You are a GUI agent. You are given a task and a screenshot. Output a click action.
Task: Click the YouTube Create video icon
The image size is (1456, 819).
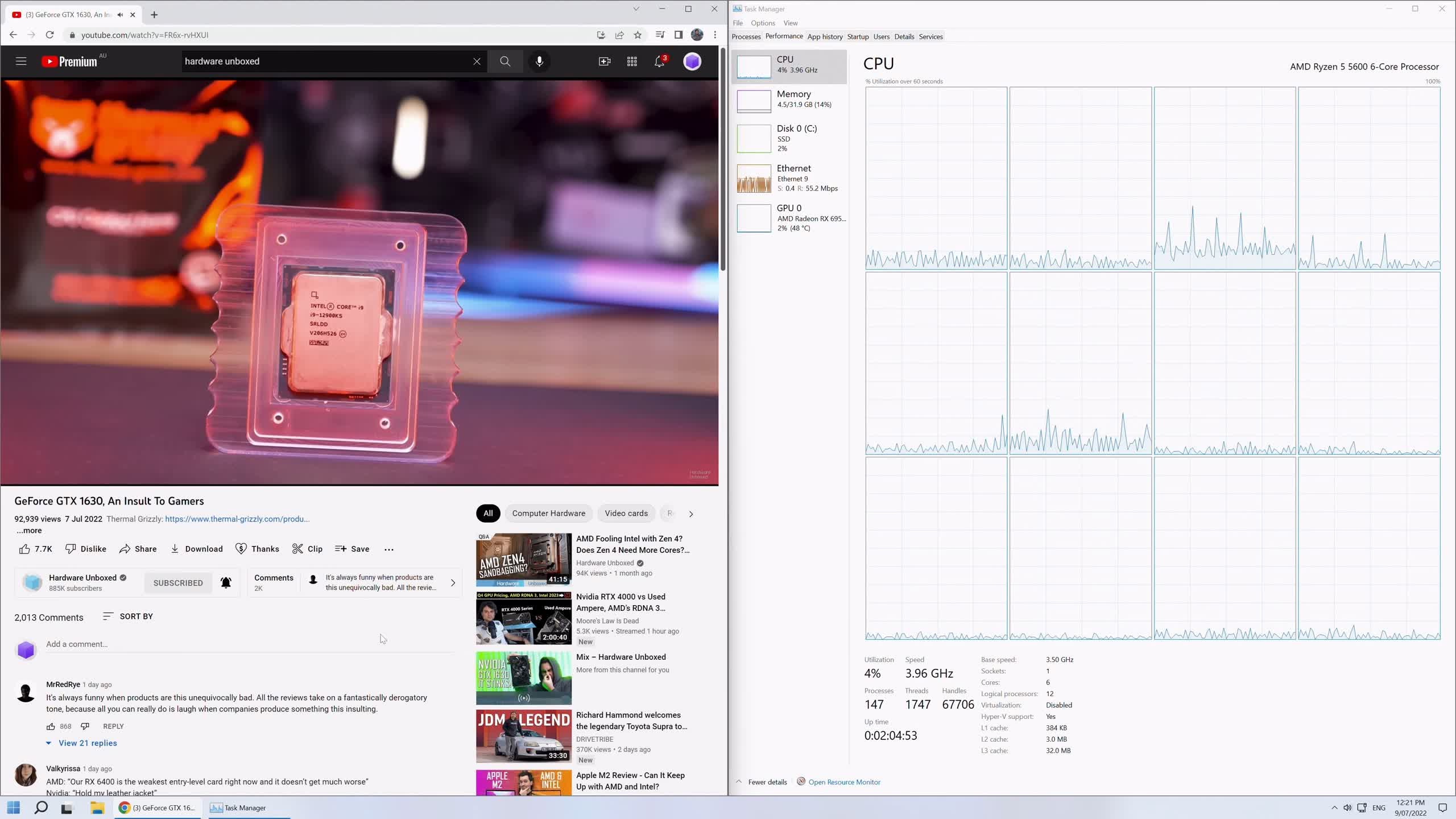pyautogui.click(x=605, y=61)
